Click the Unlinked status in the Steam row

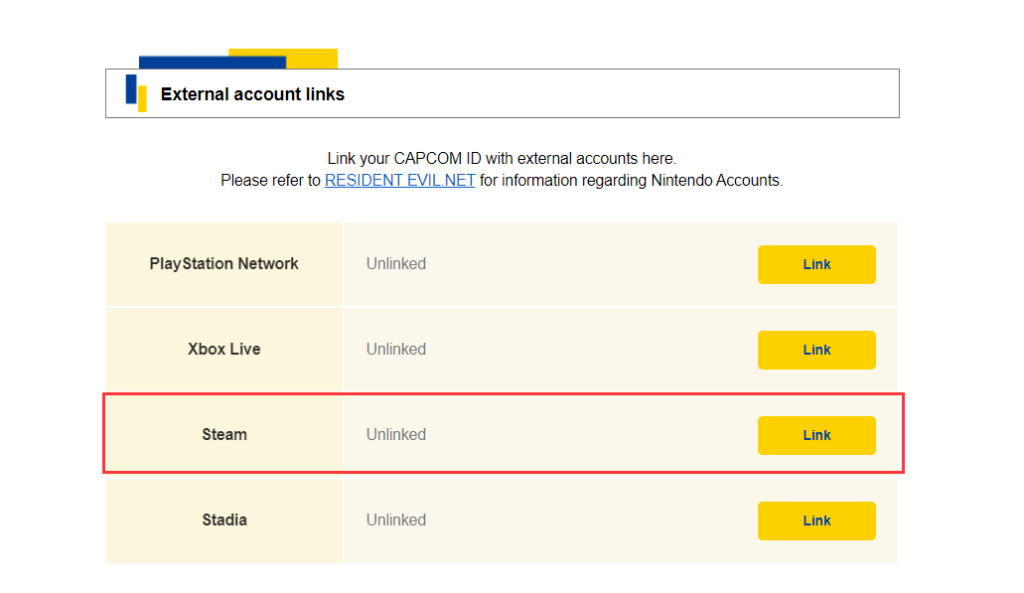click(x=396, y=435)
